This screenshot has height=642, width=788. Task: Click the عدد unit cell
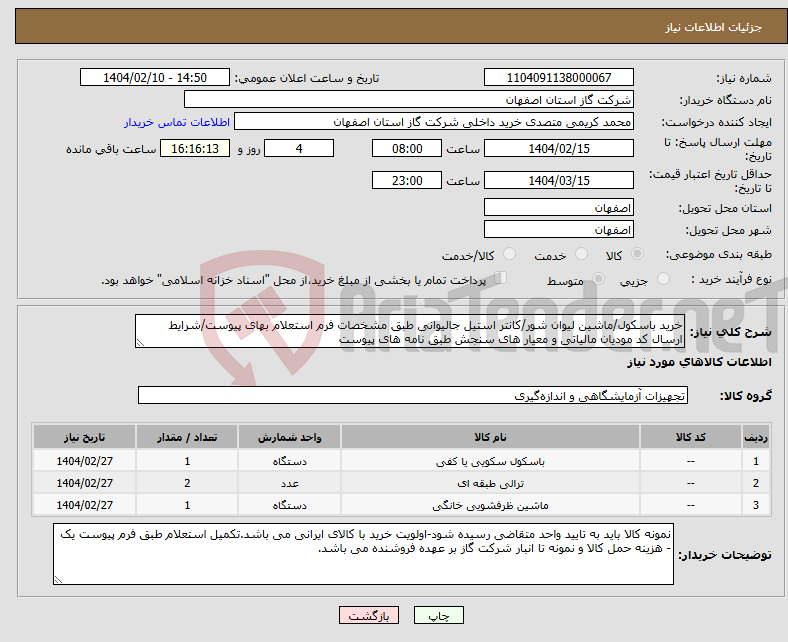(x=289, y=483)
